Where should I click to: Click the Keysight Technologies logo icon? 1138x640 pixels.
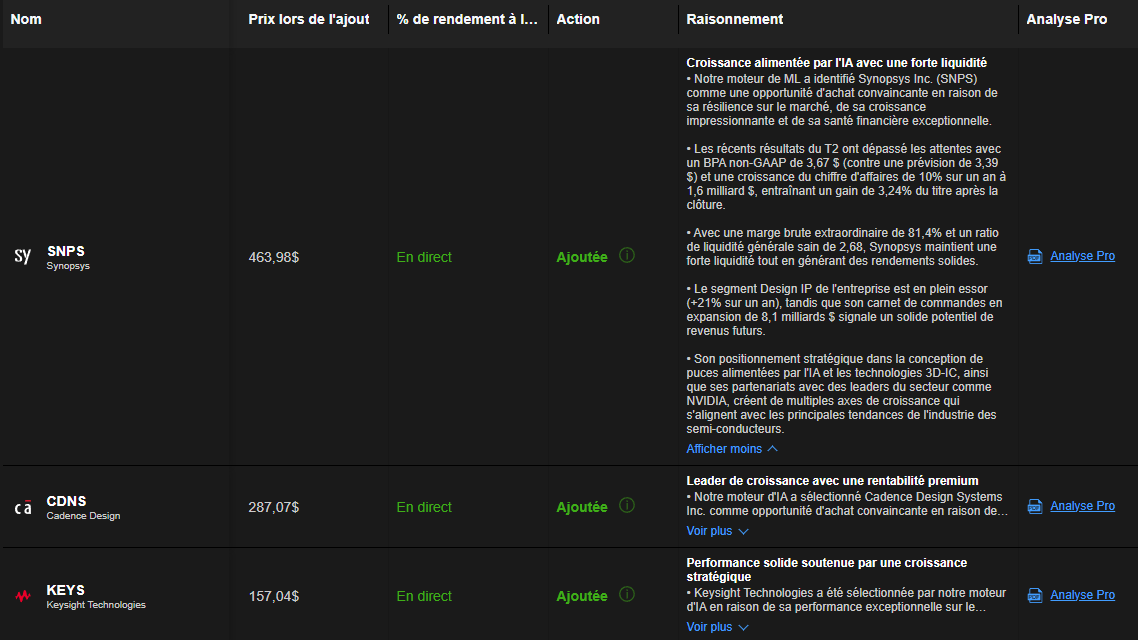[22, 596]
